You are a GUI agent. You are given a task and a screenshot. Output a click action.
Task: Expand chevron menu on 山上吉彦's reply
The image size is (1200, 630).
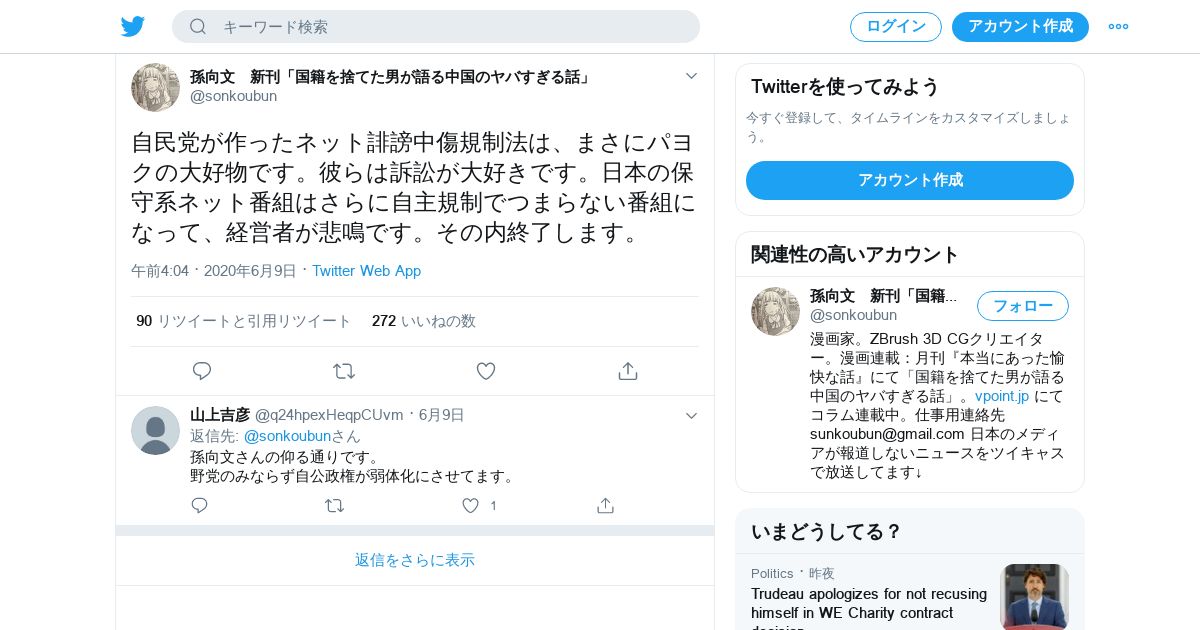pos(691,415)
